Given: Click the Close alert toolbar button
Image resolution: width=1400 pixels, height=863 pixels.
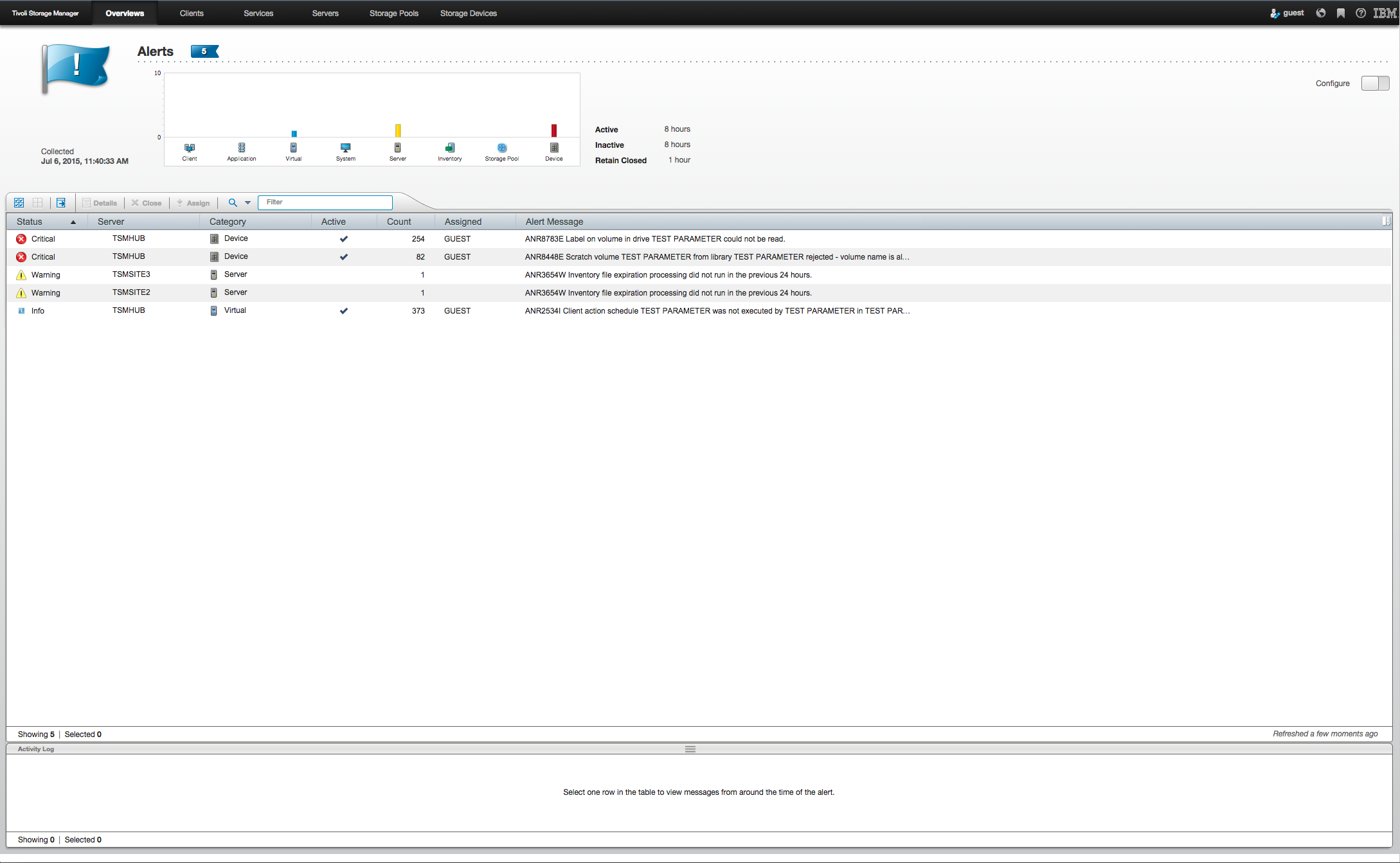Looking at the screenshot, I should click(x=147, y=203).
